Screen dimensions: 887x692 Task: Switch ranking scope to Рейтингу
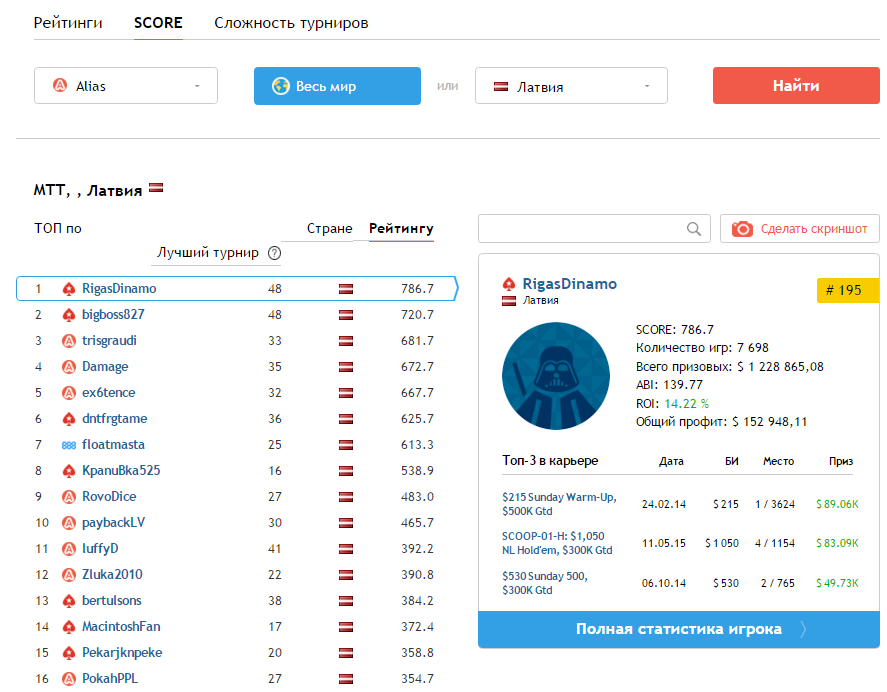tap(401, 229)
